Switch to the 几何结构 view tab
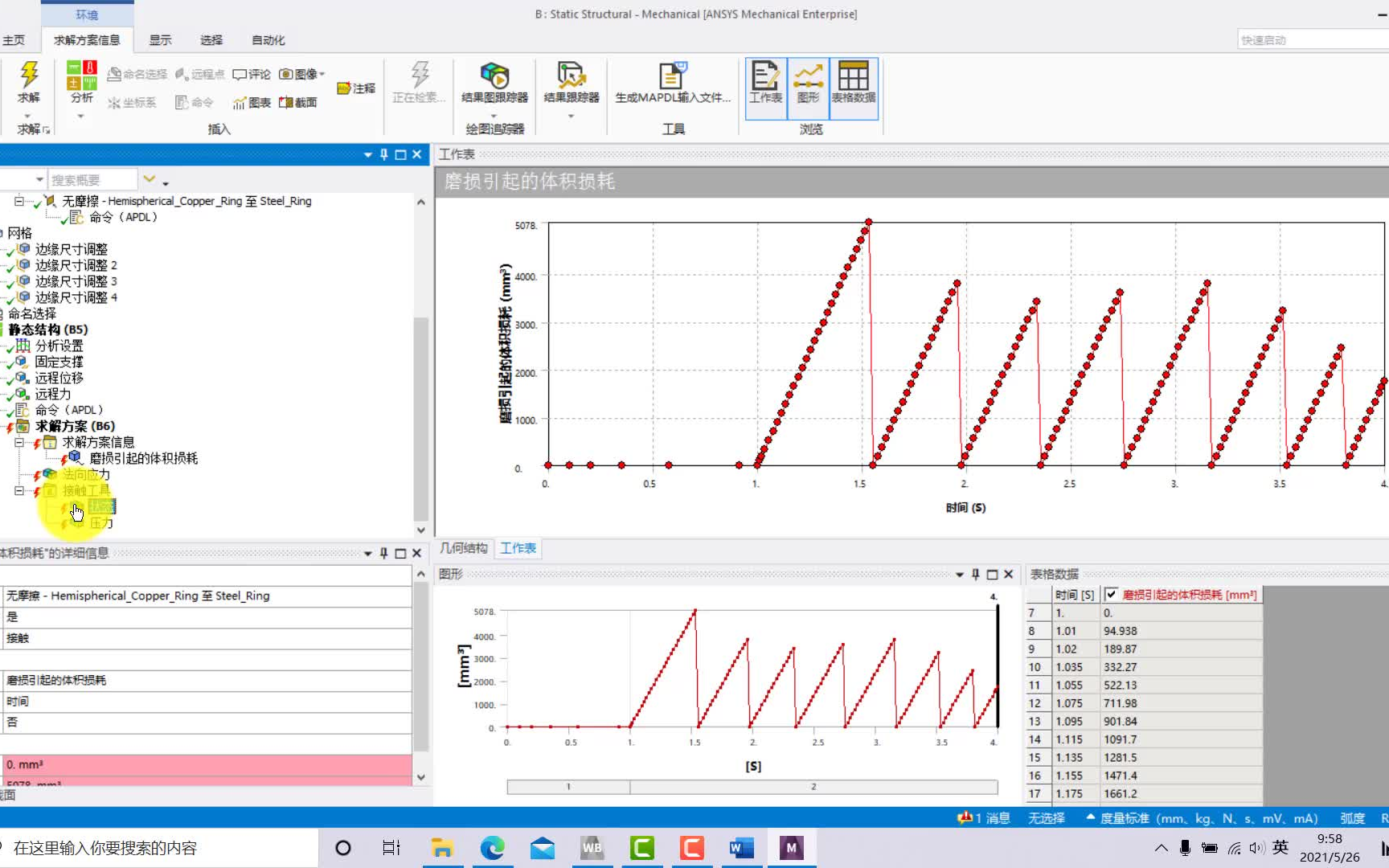This screenshot has width=1389, height=868. 464,548
